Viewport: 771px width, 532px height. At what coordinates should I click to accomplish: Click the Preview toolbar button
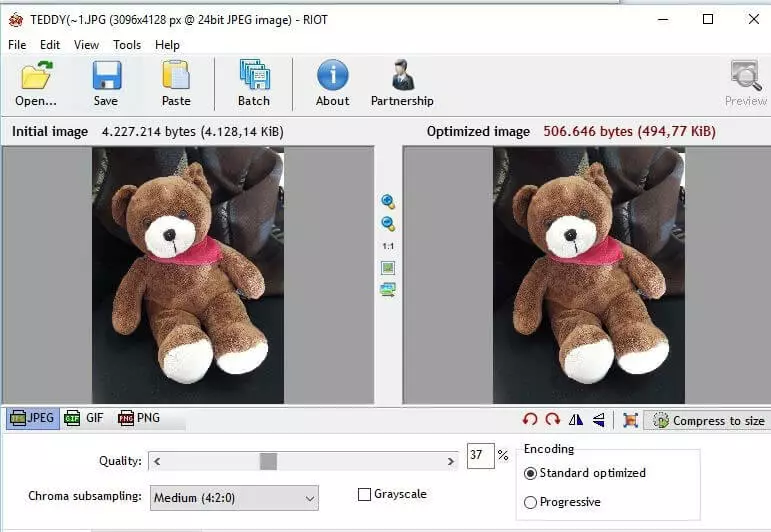[745, 84]
